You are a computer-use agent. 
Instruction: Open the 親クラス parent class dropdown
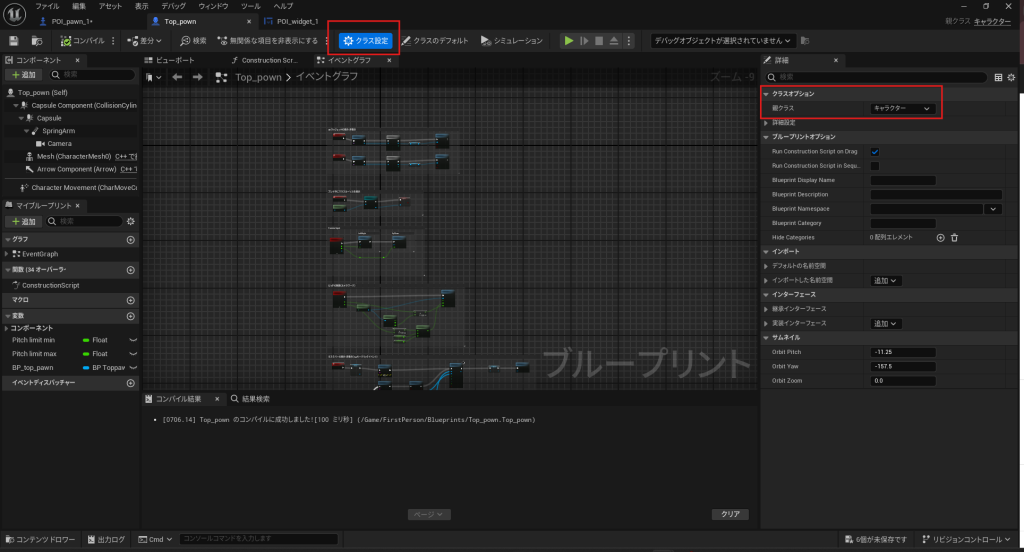pos(903,108)
